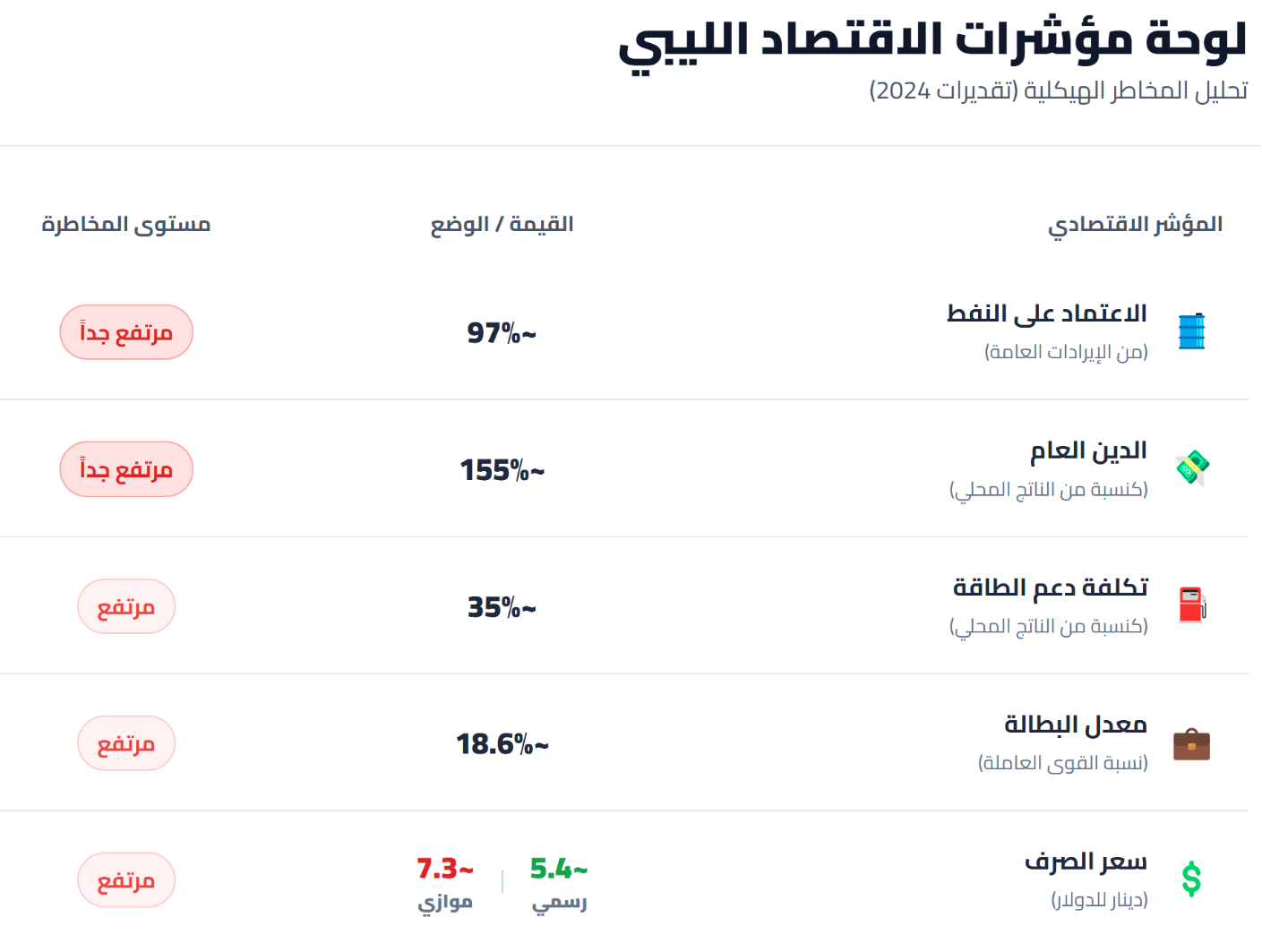The width and height of the screenshot is (1262, 952).
Task: Click the dashboard title 'لوحة مؤشرات الاقتصاد الليبي'
Action: point(932,41)
